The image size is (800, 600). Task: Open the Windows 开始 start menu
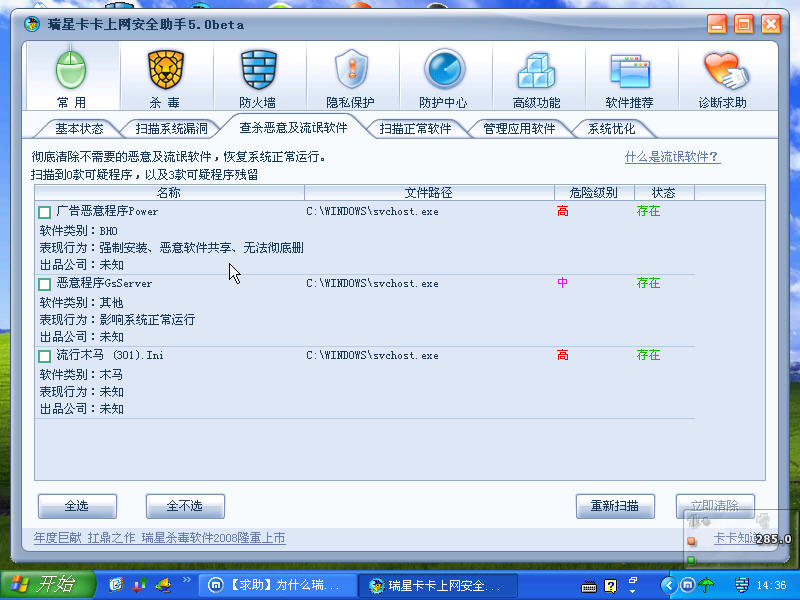[x=48, y=585]
